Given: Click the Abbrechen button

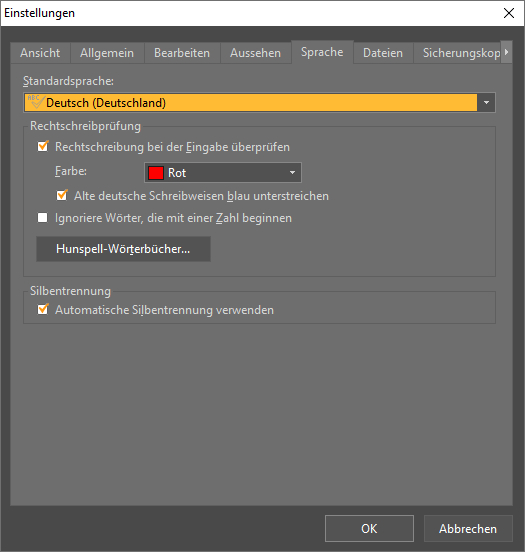Looking at the screenshot, I should point(468,528).
